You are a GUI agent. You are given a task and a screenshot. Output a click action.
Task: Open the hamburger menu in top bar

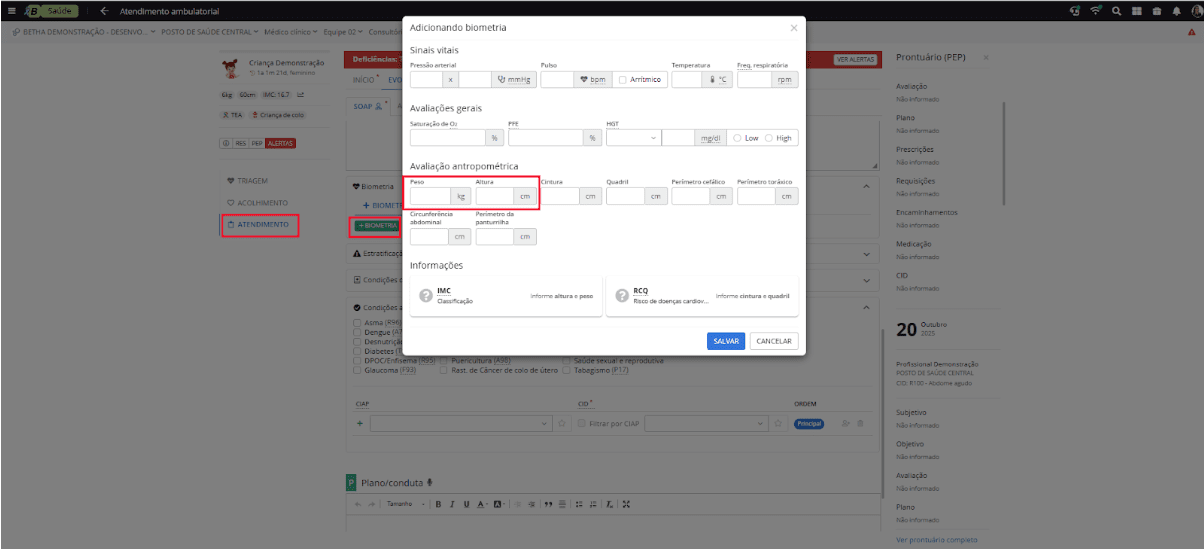point(11,10)
